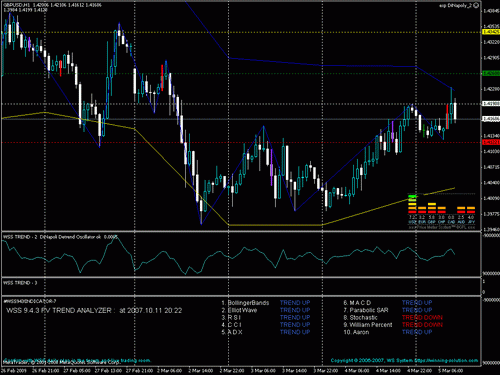Click the USD label in the currency meter
Viewport: 500px width, 375px height.
click(412, 222)
